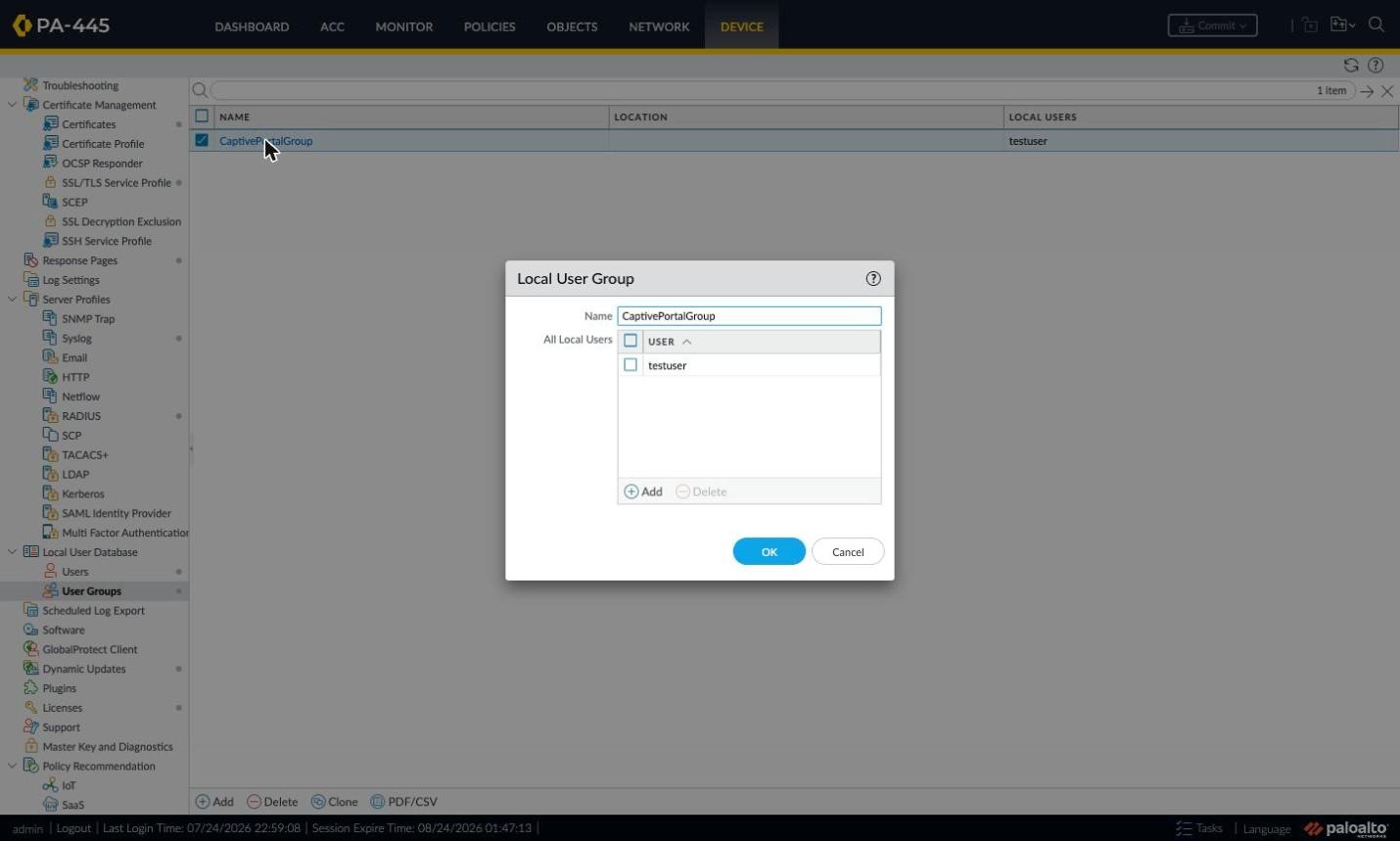The height and width of the screenshot is (841, 1400).
Task: Click the SNMP Trap icon
Action: (51, 318)
